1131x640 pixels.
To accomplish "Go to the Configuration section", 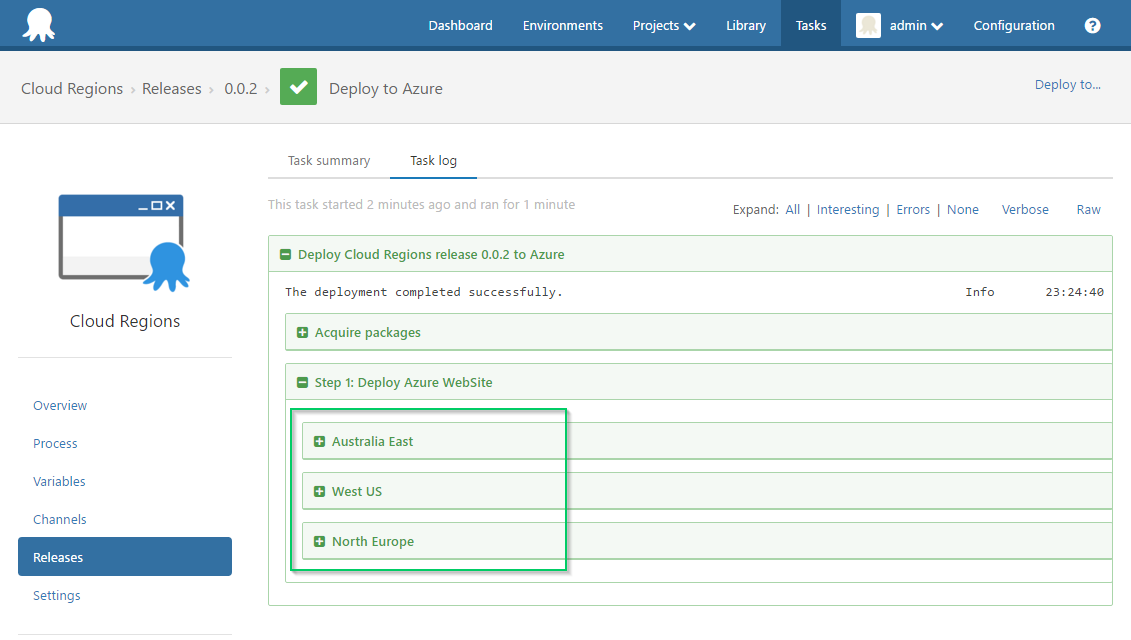I will (x=1013, y=25).
